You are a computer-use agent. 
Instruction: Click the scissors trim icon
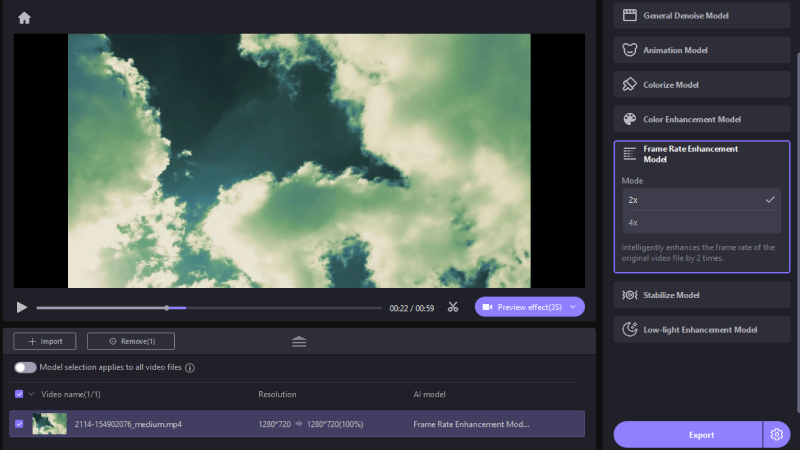453,307
